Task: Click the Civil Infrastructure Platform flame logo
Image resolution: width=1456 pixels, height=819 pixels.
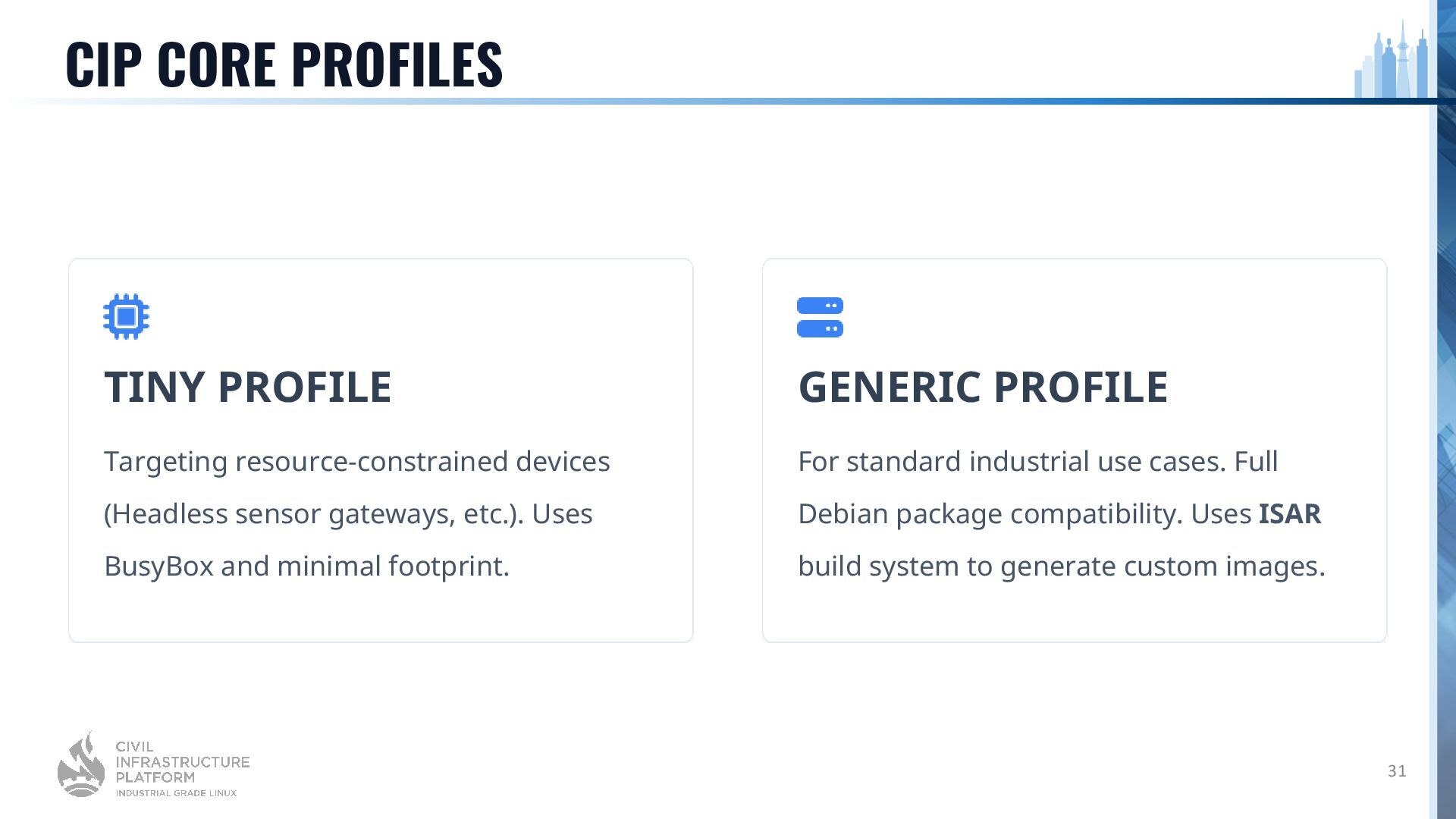Action: [x=81, y=764]
